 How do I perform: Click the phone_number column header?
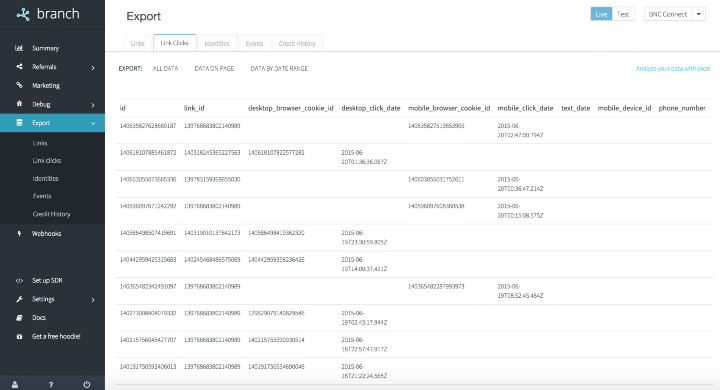click(x=682, y=108)
